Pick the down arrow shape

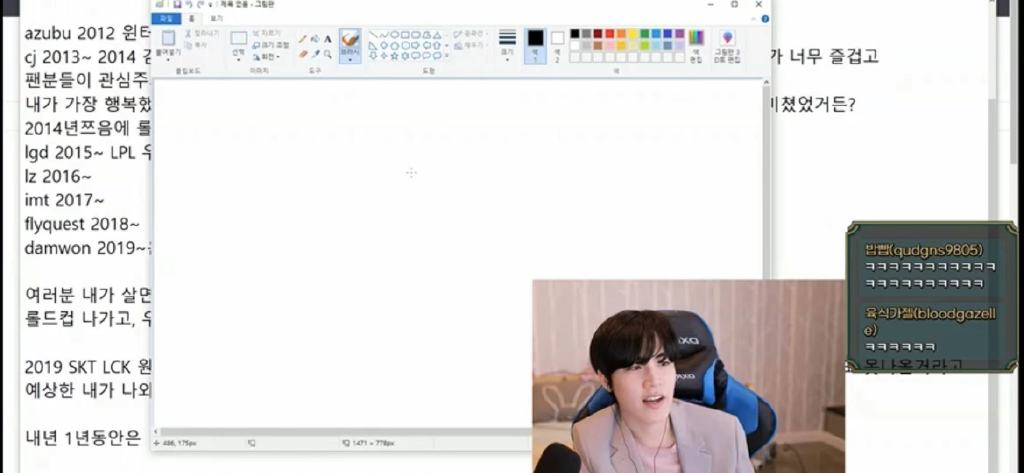[373, 56]
